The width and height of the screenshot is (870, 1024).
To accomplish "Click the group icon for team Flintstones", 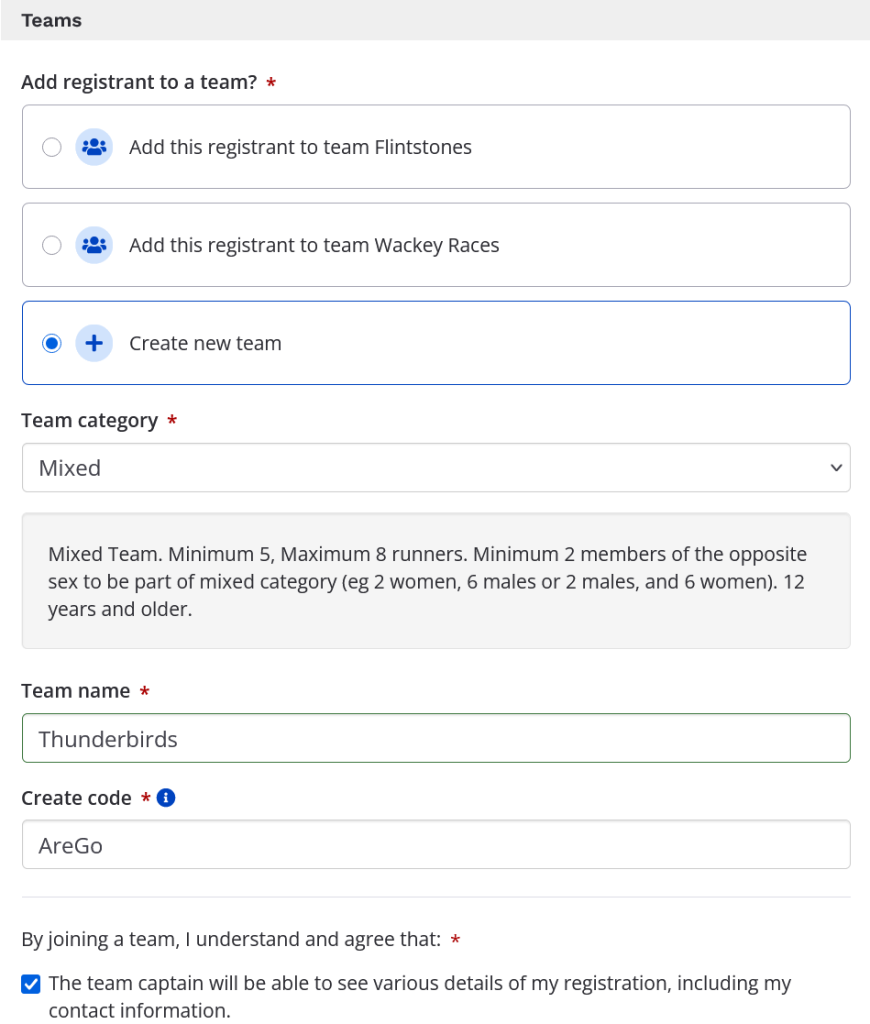I will pyautogui.click(x=94, y=147).
